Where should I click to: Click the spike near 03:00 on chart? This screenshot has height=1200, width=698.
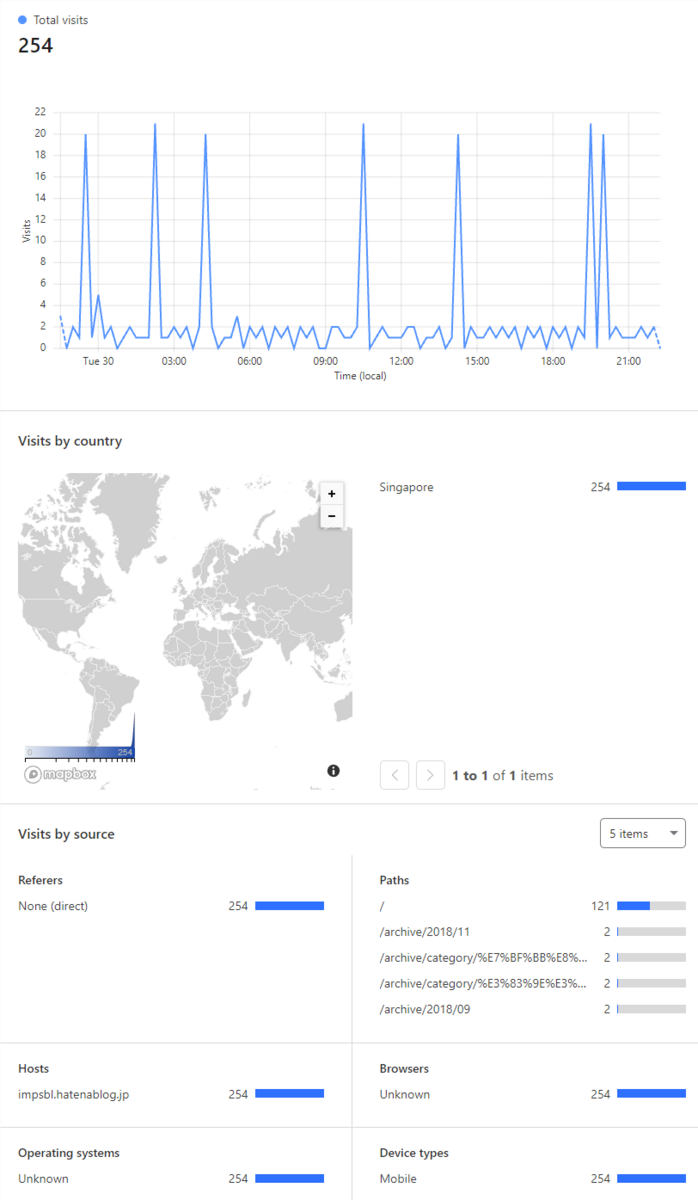click(x=155, y=125)
